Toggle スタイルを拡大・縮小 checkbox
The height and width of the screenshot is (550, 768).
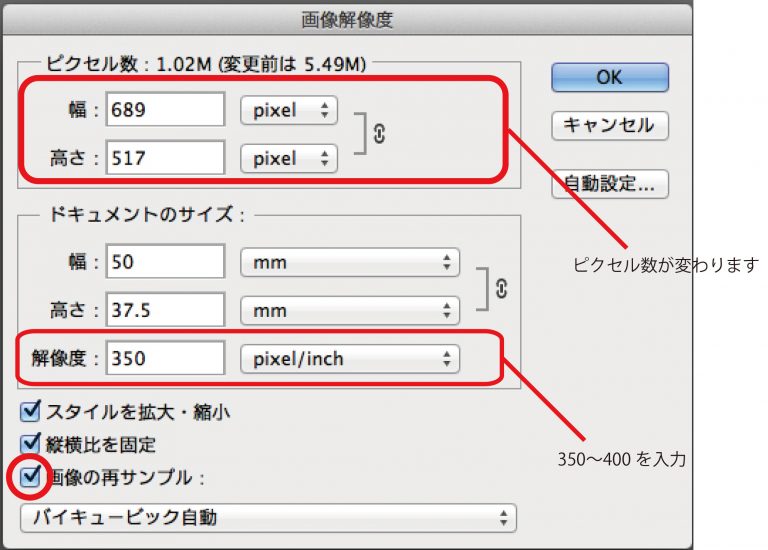point(30,410)
